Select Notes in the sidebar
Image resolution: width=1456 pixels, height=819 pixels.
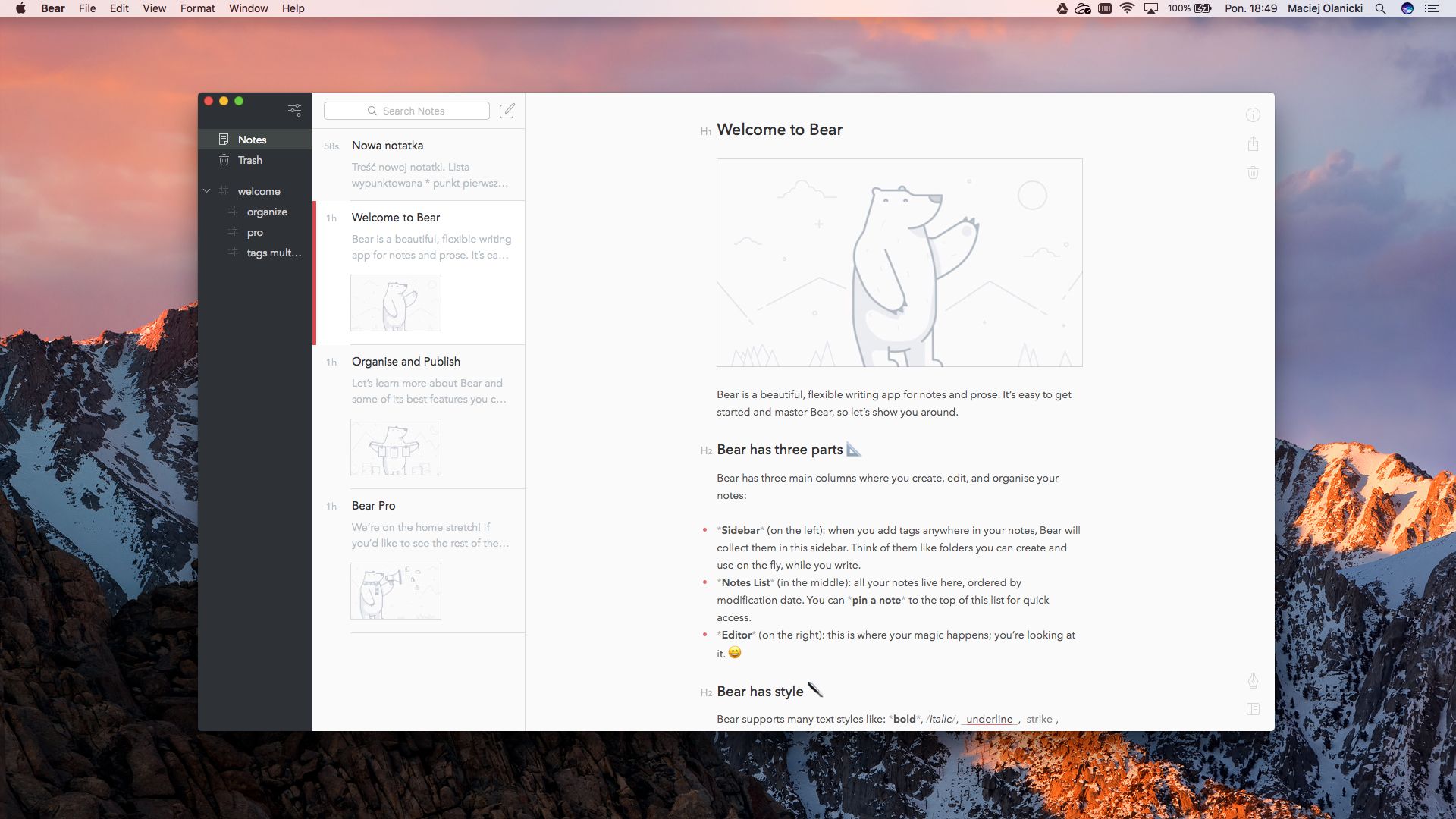click(x=252, y=140)
